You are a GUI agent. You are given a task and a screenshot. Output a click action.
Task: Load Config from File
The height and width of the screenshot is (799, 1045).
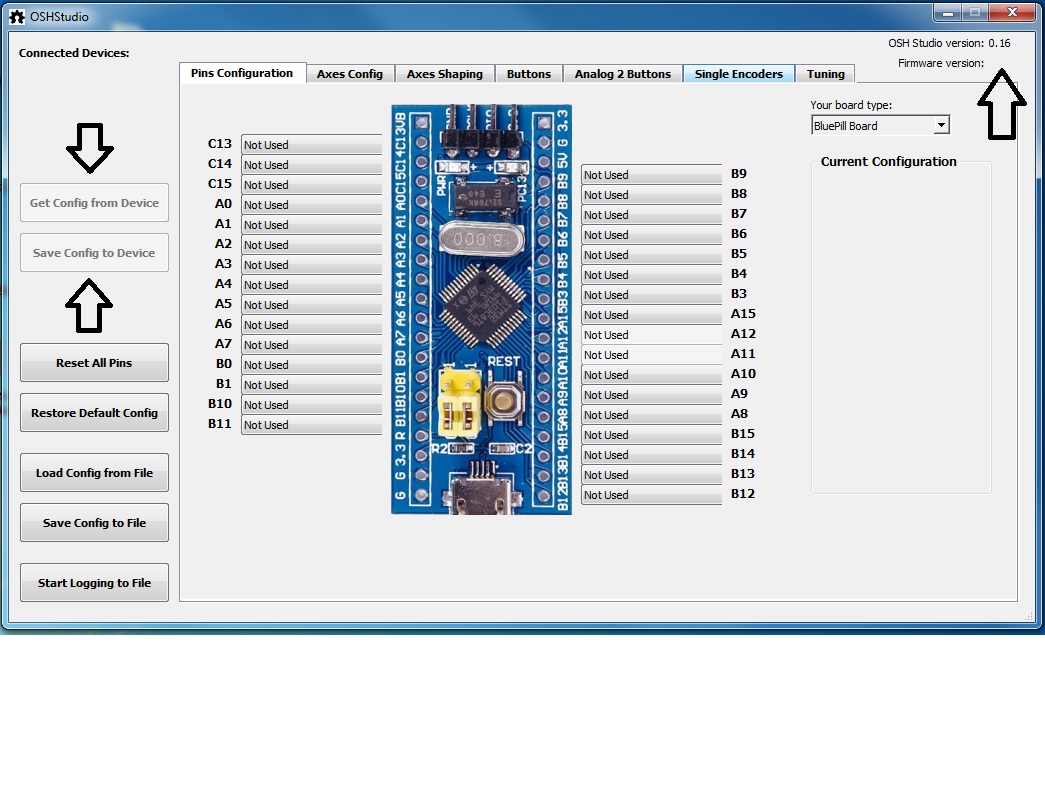tap(94, 472)
